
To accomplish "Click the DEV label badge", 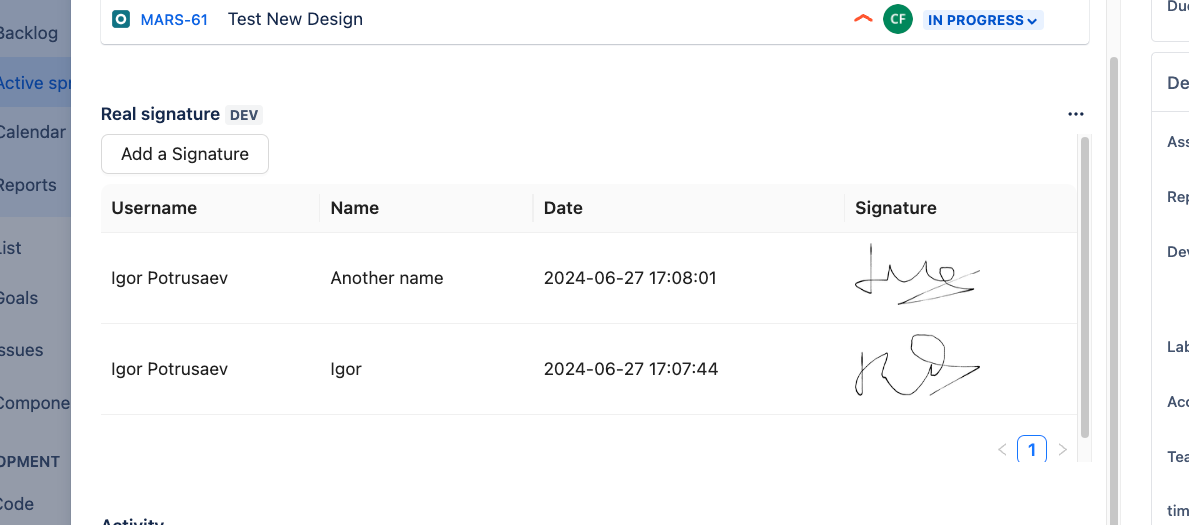I will pyautogui.click(x=244, y=115).
